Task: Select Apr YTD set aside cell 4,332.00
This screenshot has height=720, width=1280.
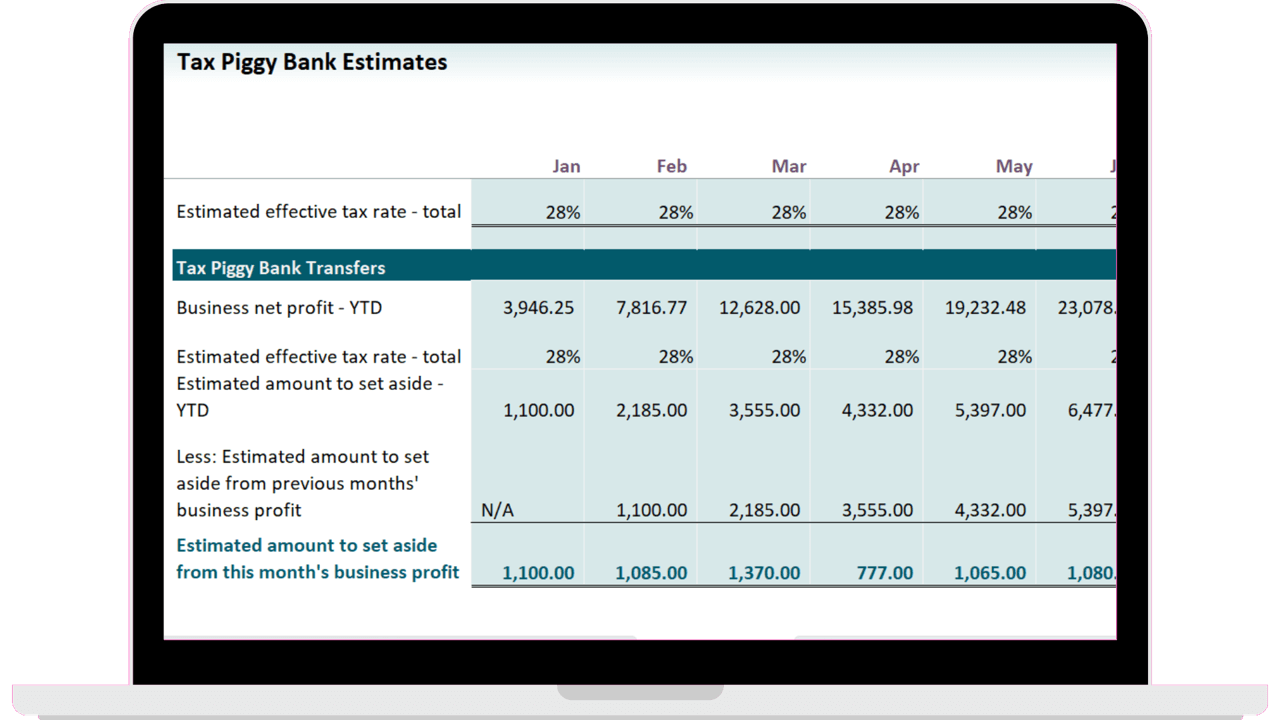Action: point(878,410)
